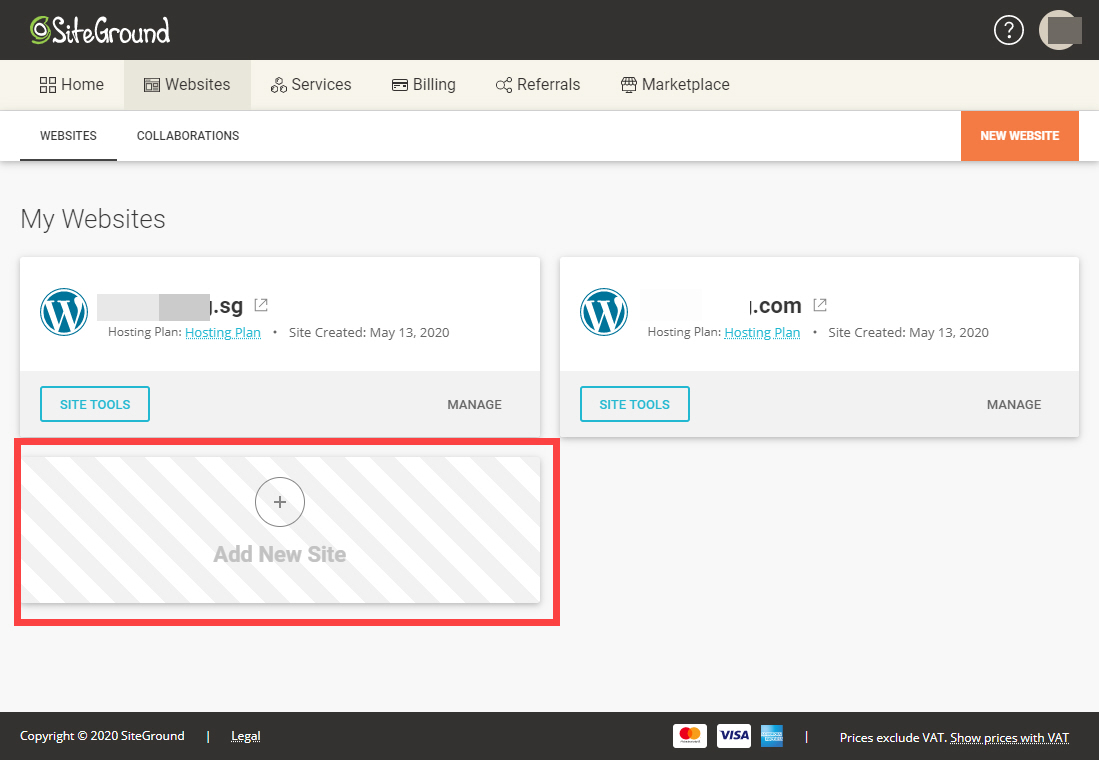This screenshot has height=760, width=1099.
Task: Switch to the WEBSITES tab
Action: [68, 136]
